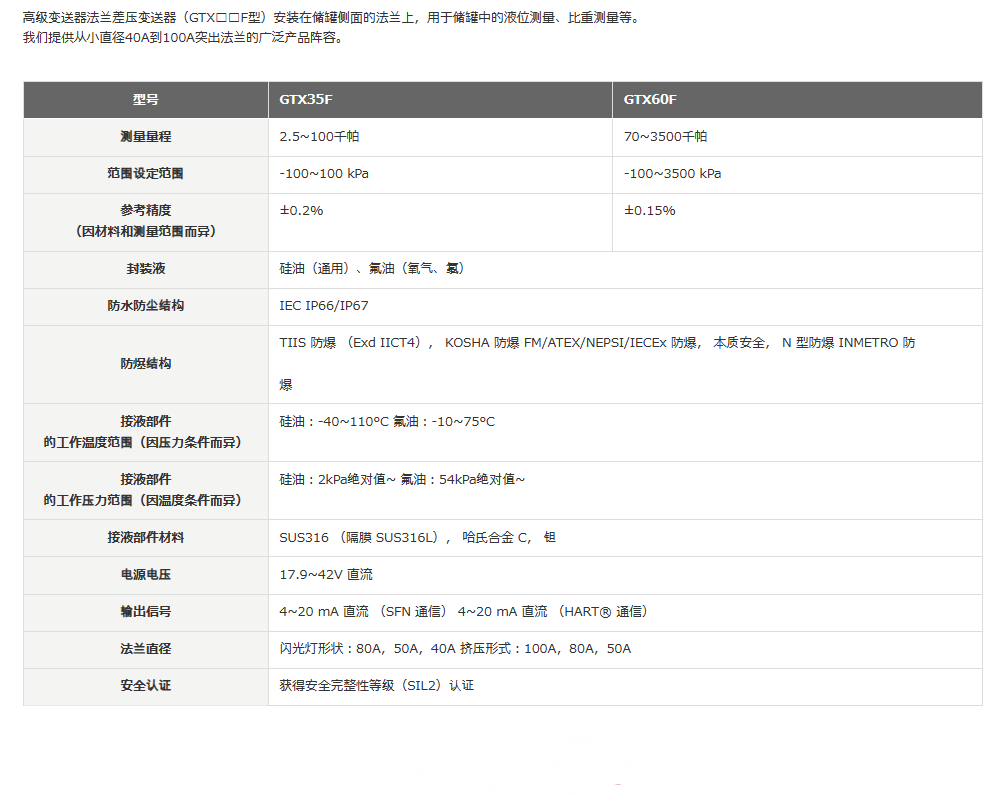The image size is (992, 810).
Task: Click the 输出信号 row label
Action: point(146,612)
